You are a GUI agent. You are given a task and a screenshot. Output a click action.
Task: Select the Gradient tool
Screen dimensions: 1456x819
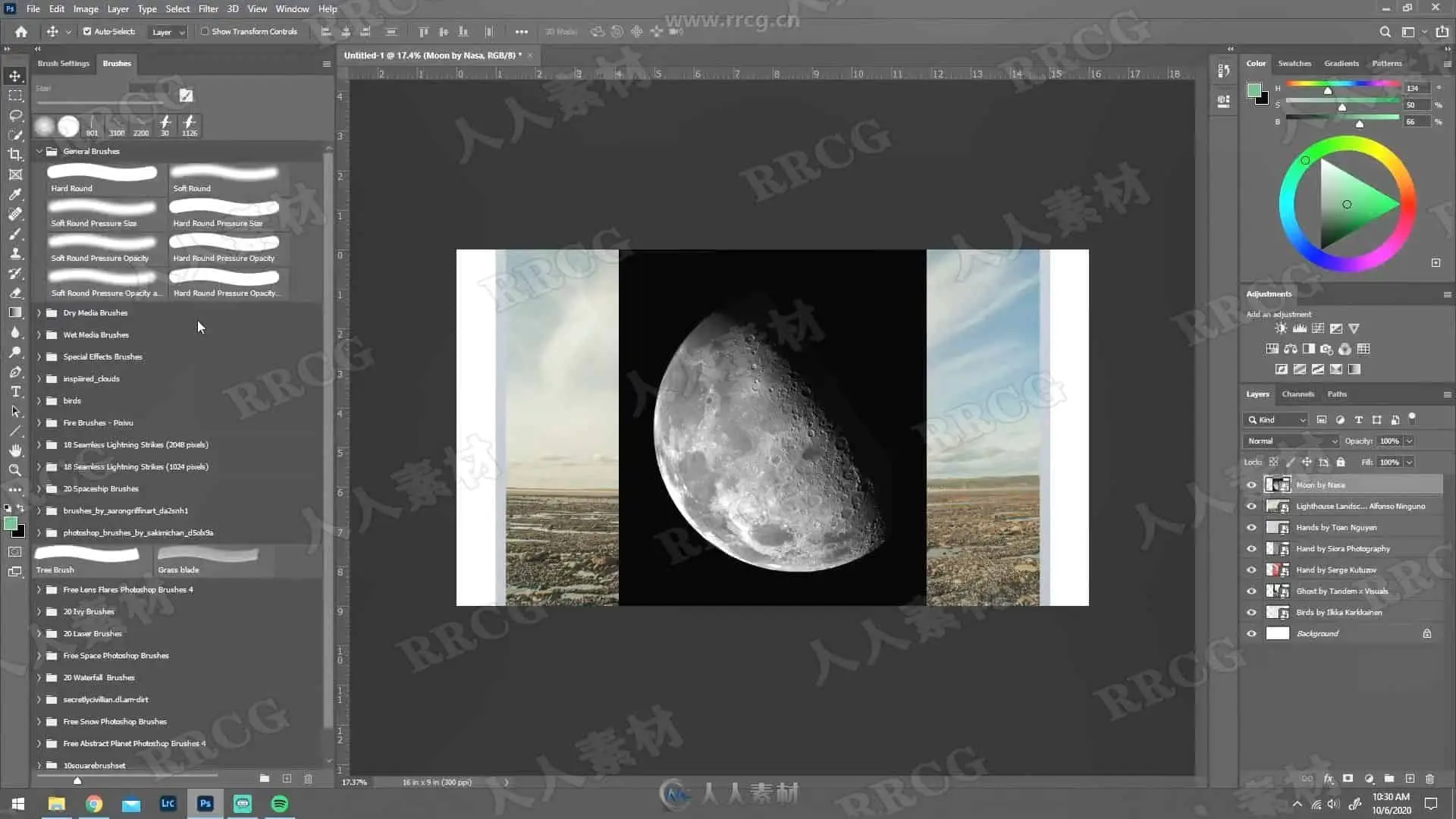15,312
